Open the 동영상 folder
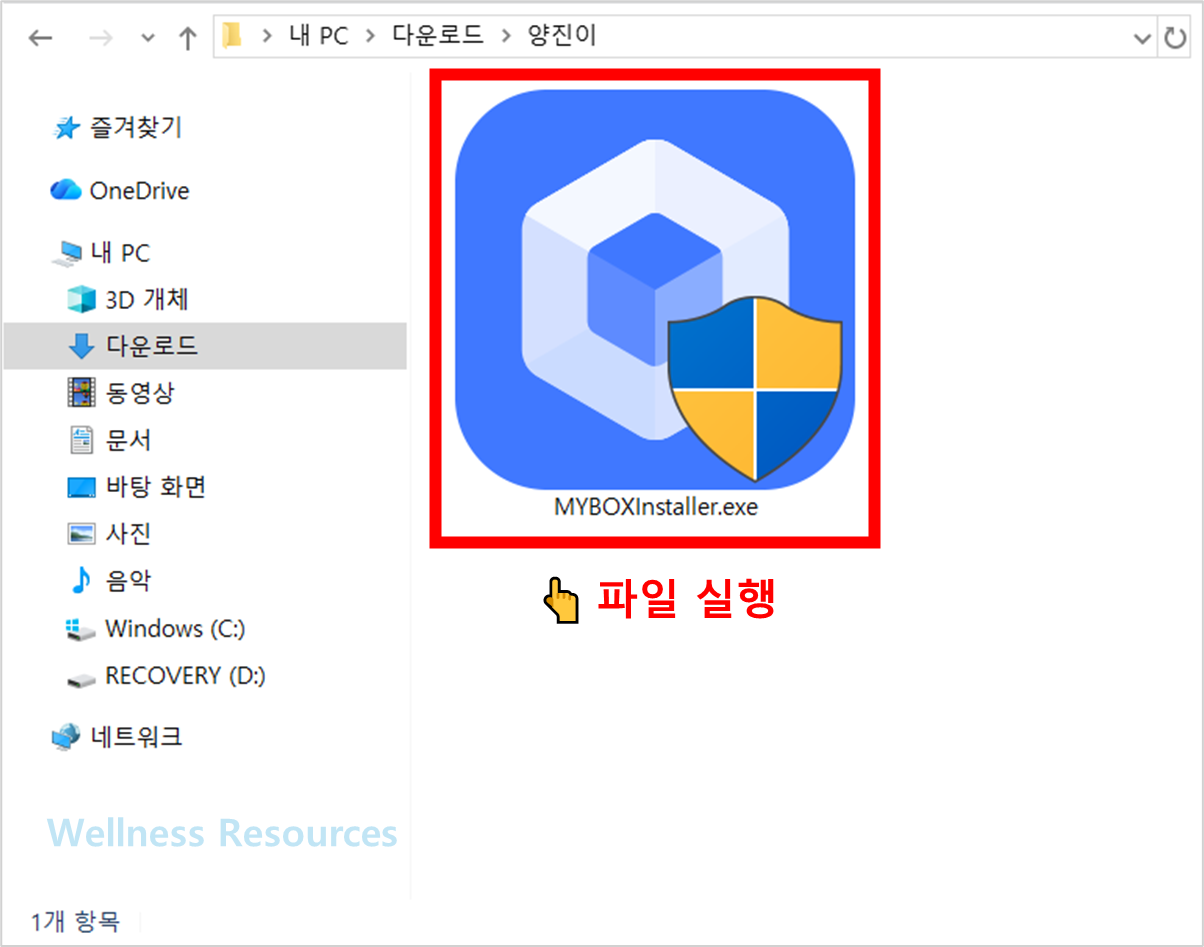 [x=120, y=393]
